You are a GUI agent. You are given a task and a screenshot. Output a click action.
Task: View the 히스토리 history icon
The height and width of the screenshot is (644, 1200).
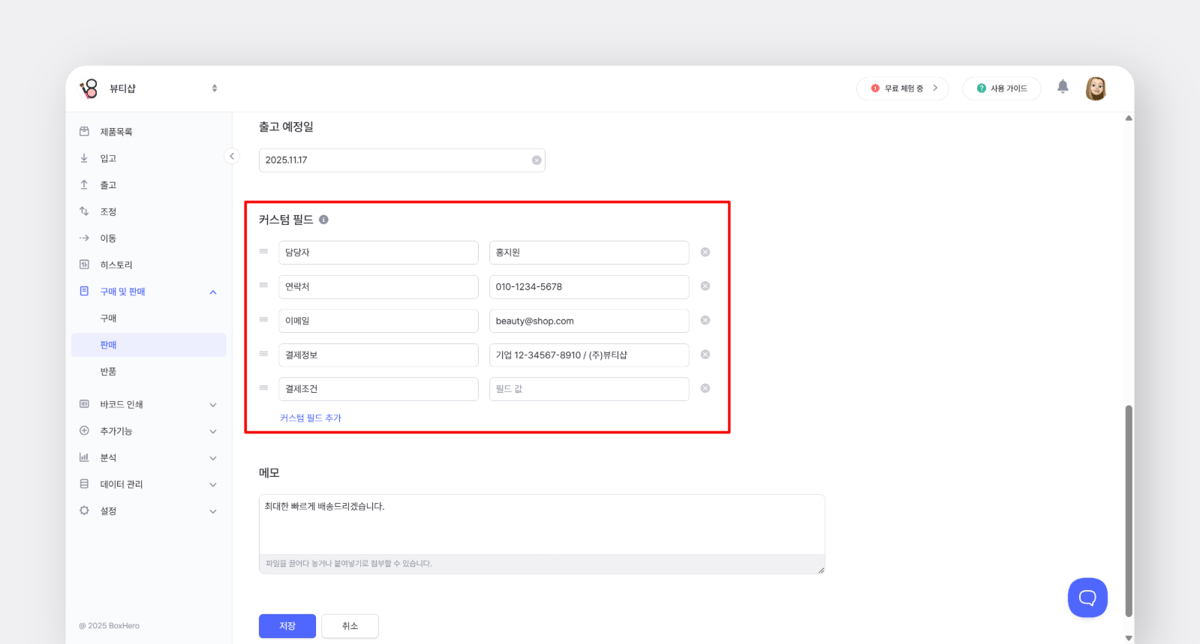[83, 264]
